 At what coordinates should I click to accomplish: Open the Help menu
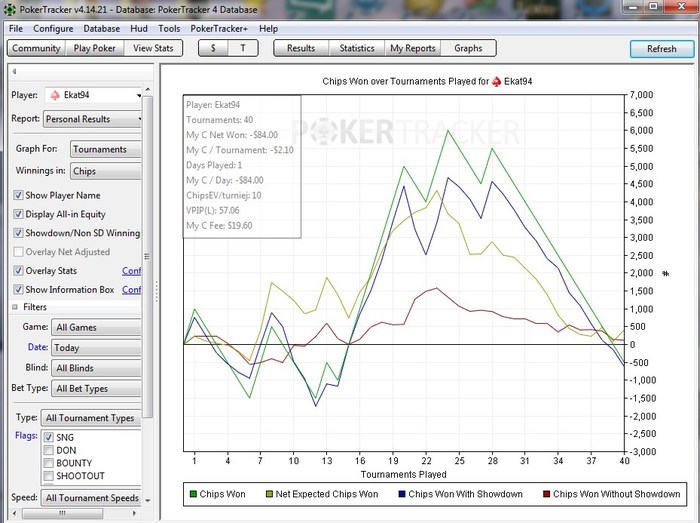click(268, 29)
